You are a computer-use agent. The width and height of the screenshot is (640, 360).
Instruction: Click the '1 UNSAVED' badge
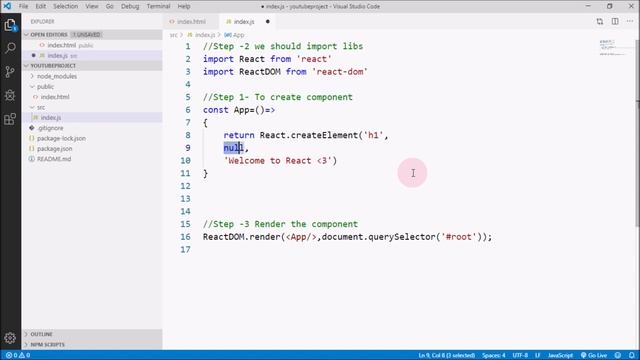coord(87,35)
